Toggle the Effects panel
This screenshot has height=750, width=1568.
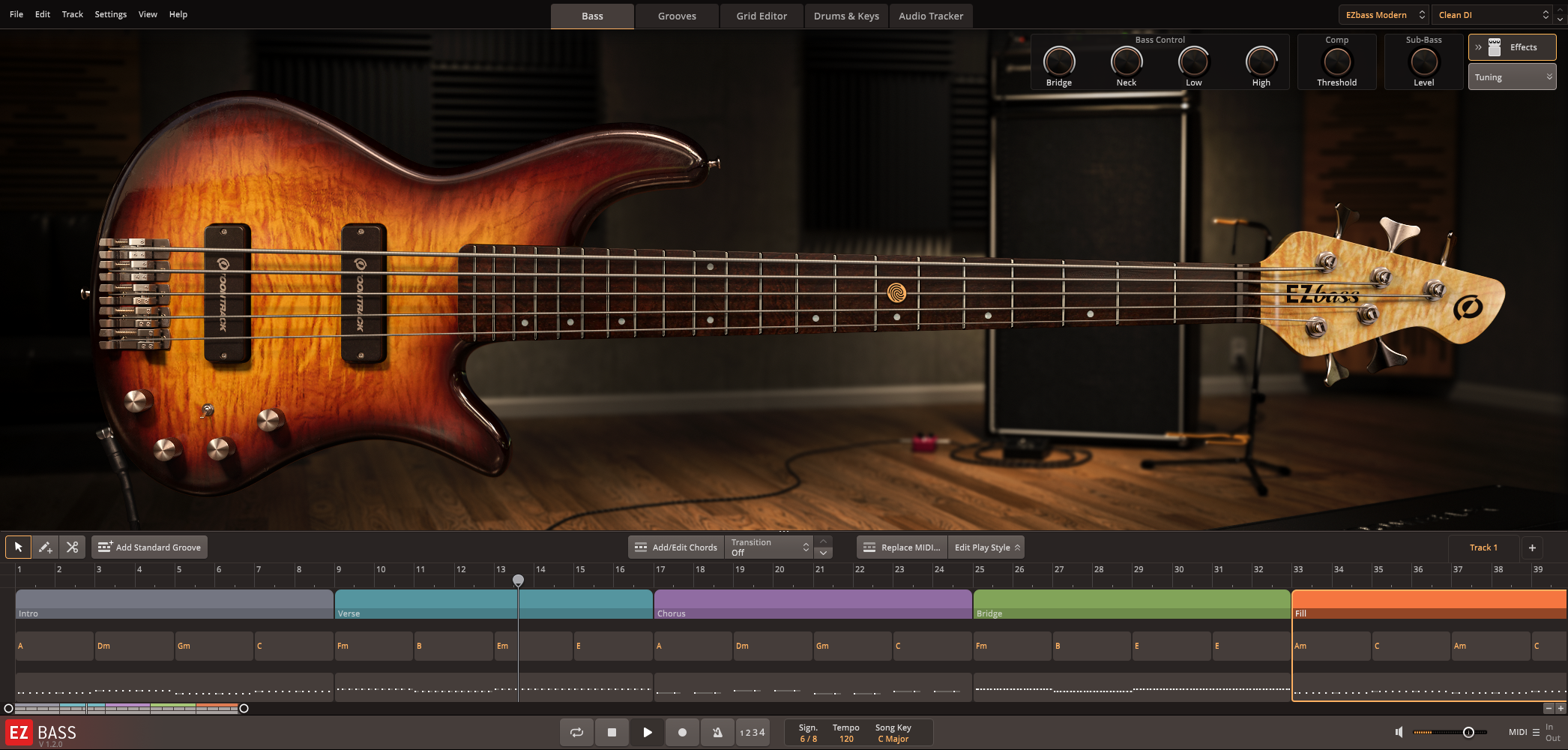[1512, 46]
